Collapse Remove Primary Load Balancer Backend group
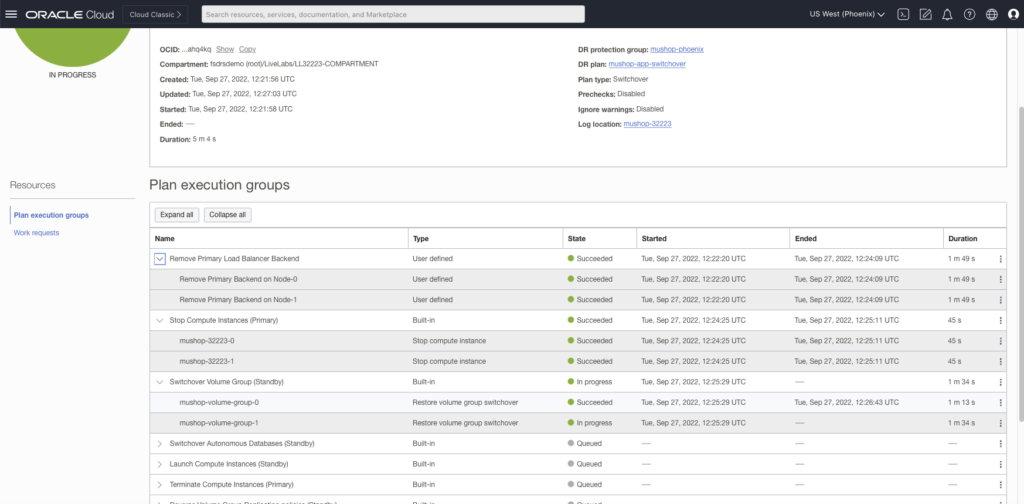 tap(160, 259)
